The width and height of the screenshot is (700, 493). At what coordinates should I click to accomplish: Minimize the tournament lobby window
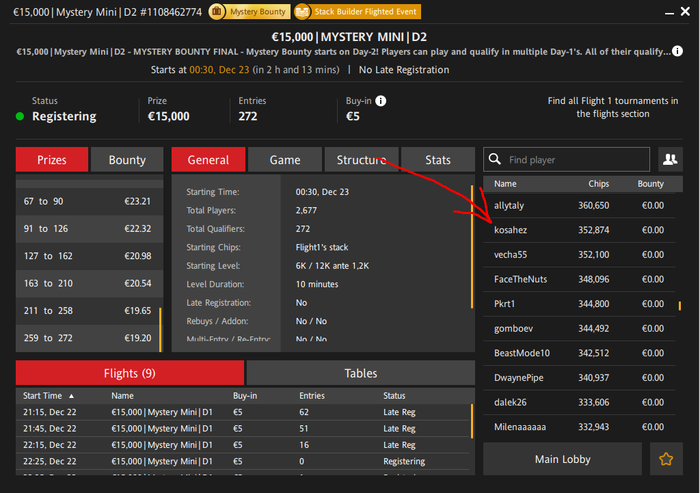(x=669, y=13)
